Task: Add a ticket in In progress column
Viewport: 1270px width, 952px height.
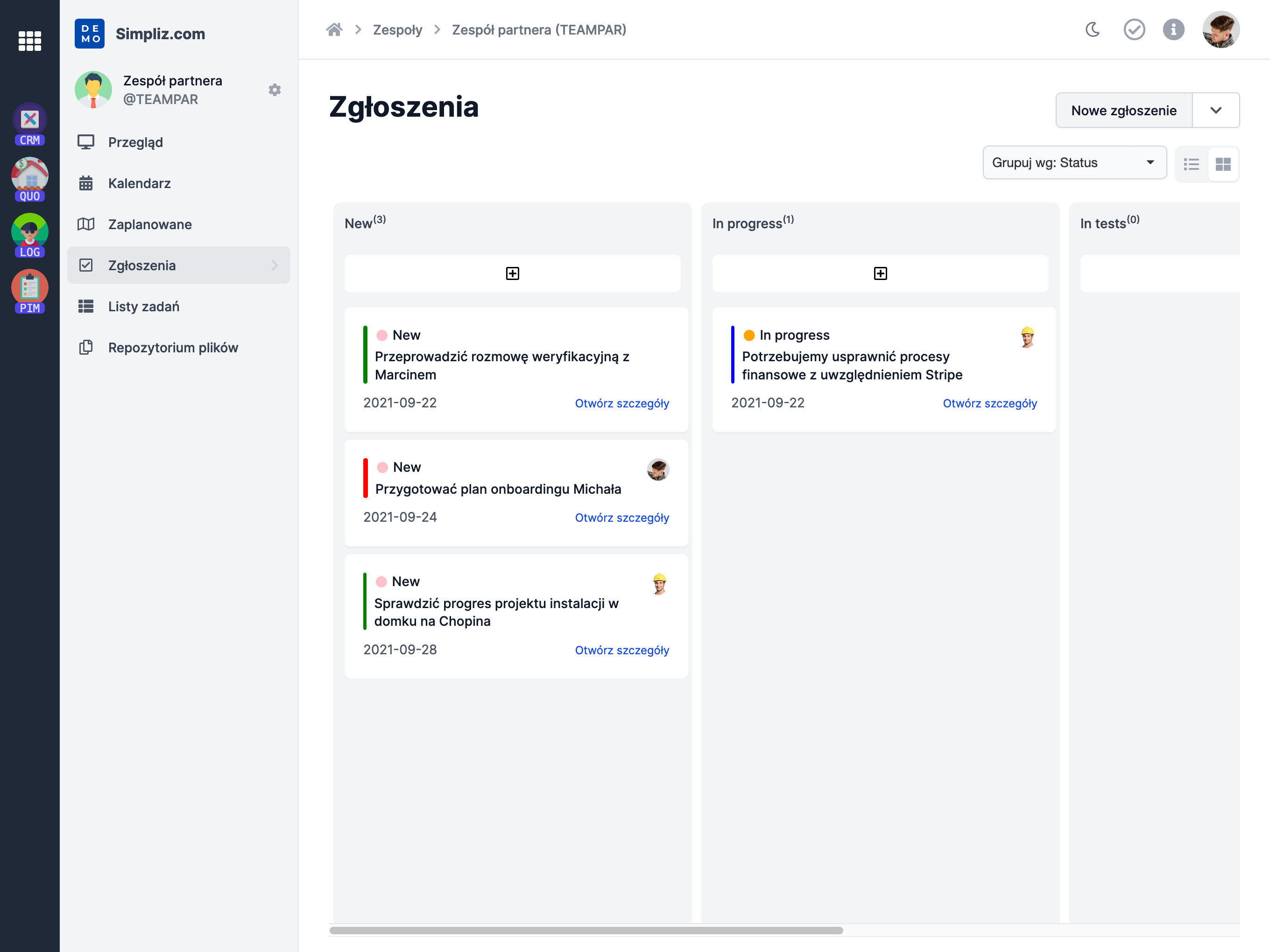Action: pos(880,273)
